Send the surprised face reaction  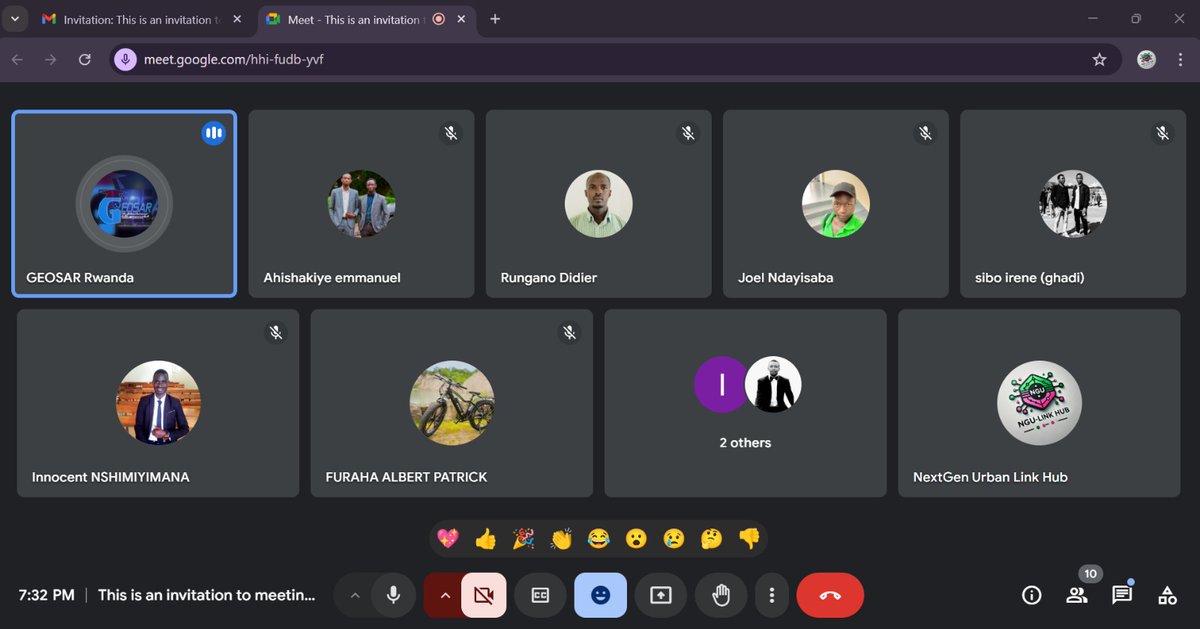[636, 539]
